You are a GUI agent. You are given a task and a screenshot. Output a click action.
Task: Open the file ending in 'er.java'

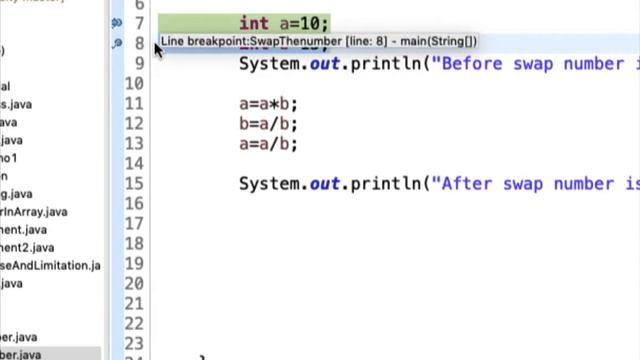point(18,338)
